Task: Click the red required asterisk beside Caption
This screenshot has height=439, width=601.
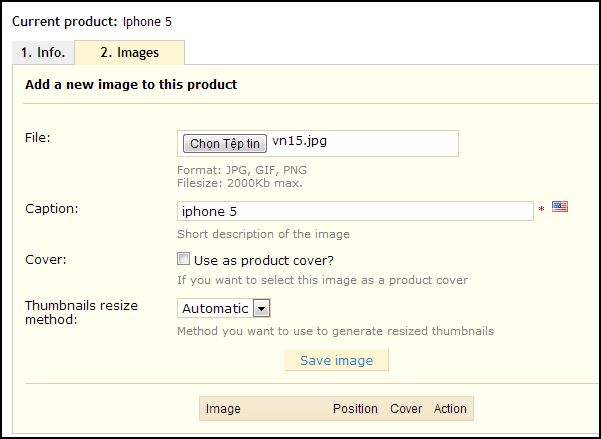Action: [x=541, y=210]
